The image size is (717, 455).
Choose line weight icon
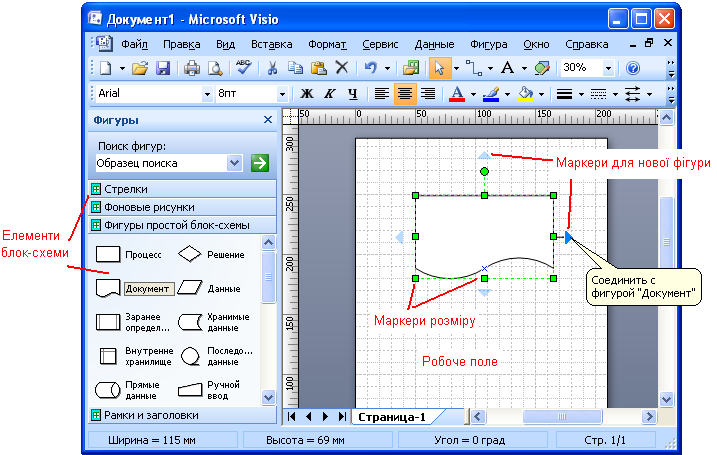tap(564, 94)
